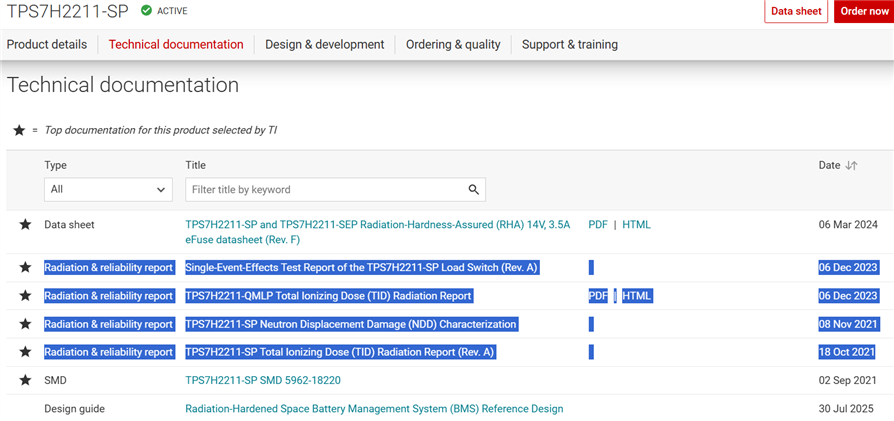Viewport: 894px width, 421px height.
Task: Click the Design guide type cell
Action: coord(74,408)
